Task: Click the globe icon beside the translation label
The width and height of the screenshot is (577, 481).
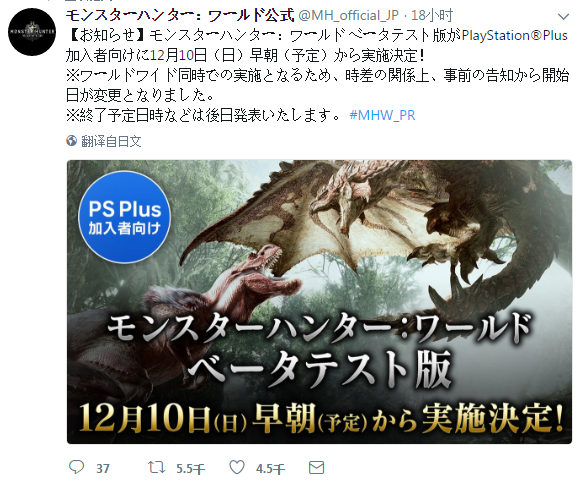Action: click(x=71, y=141)
